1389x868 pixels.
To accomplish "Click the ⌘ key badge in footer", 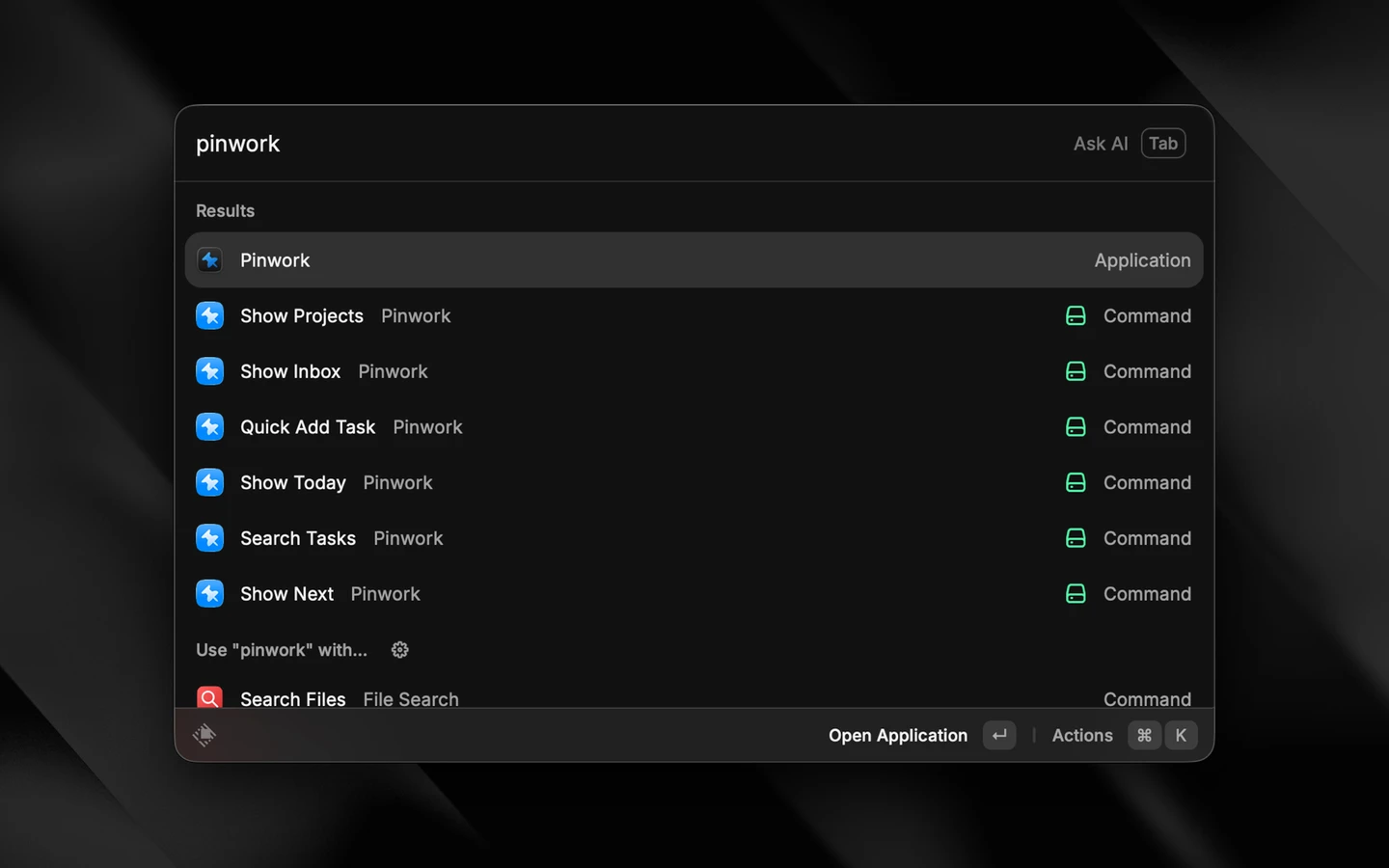I will point(1144,735).
